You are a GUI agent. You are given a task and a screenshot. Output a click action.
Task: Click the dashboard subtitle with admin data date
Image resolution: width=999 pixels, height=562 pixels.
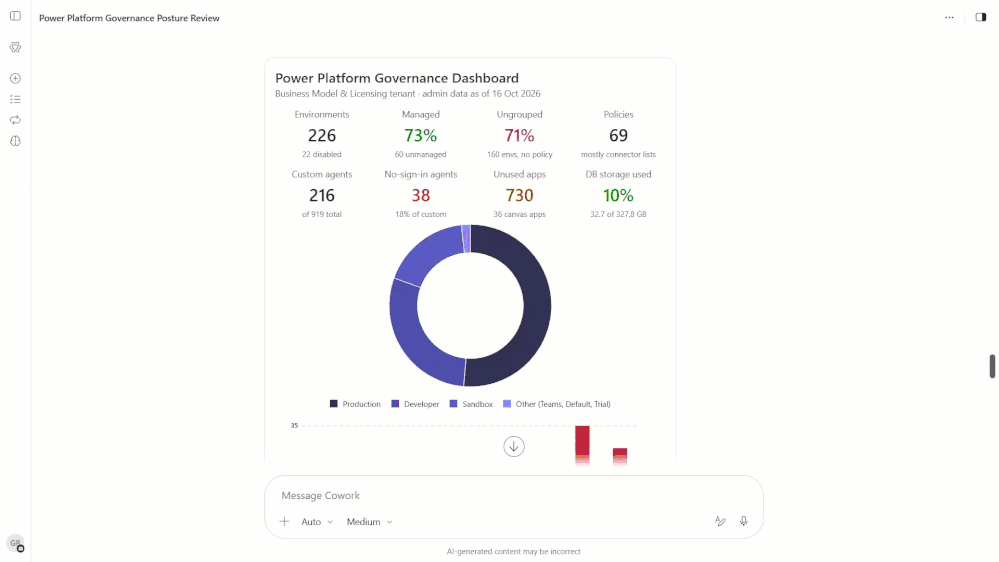[408, 94]
